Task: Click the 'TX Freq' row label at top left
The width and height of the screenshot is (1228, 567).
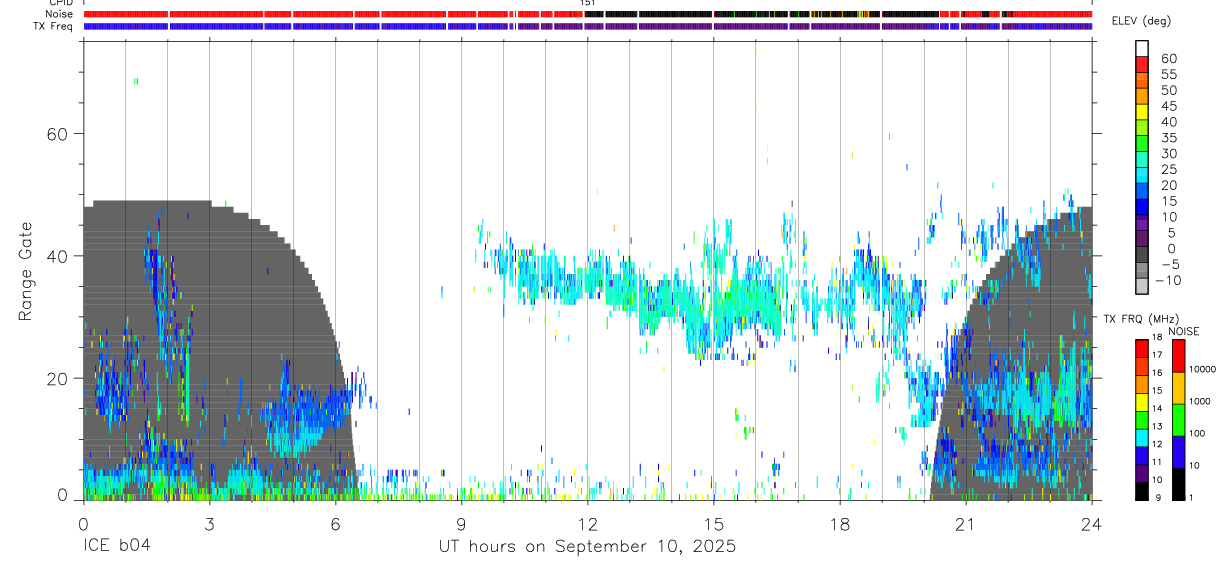Action: [54, 26]
